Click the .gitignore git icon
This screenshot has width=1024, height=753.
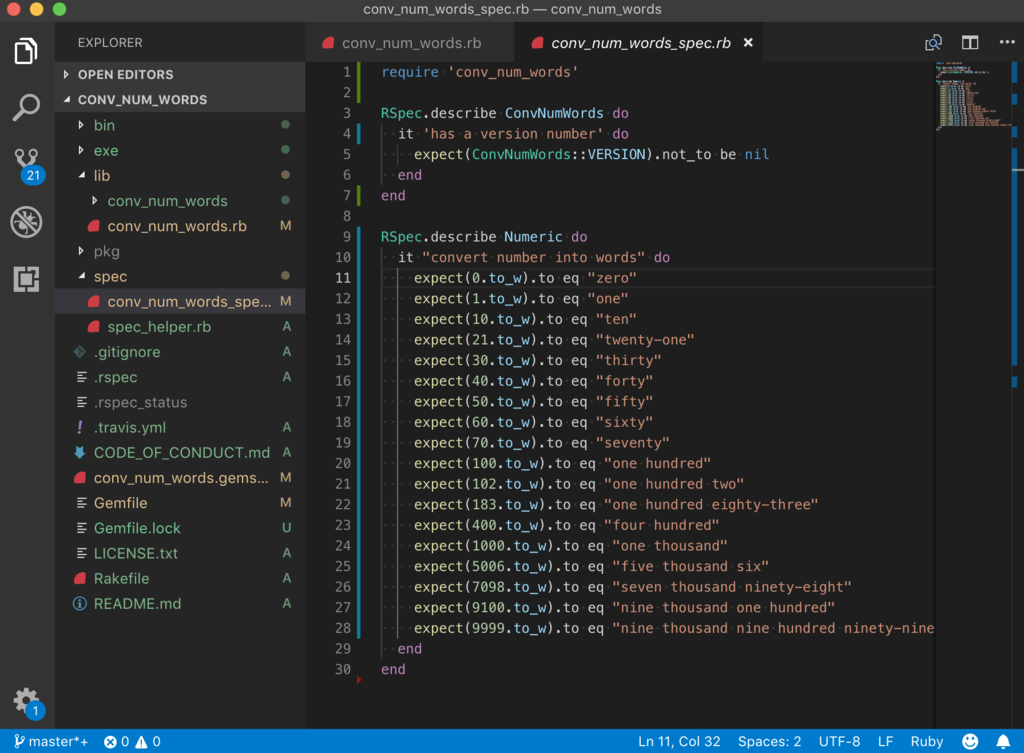click(80, 352)
